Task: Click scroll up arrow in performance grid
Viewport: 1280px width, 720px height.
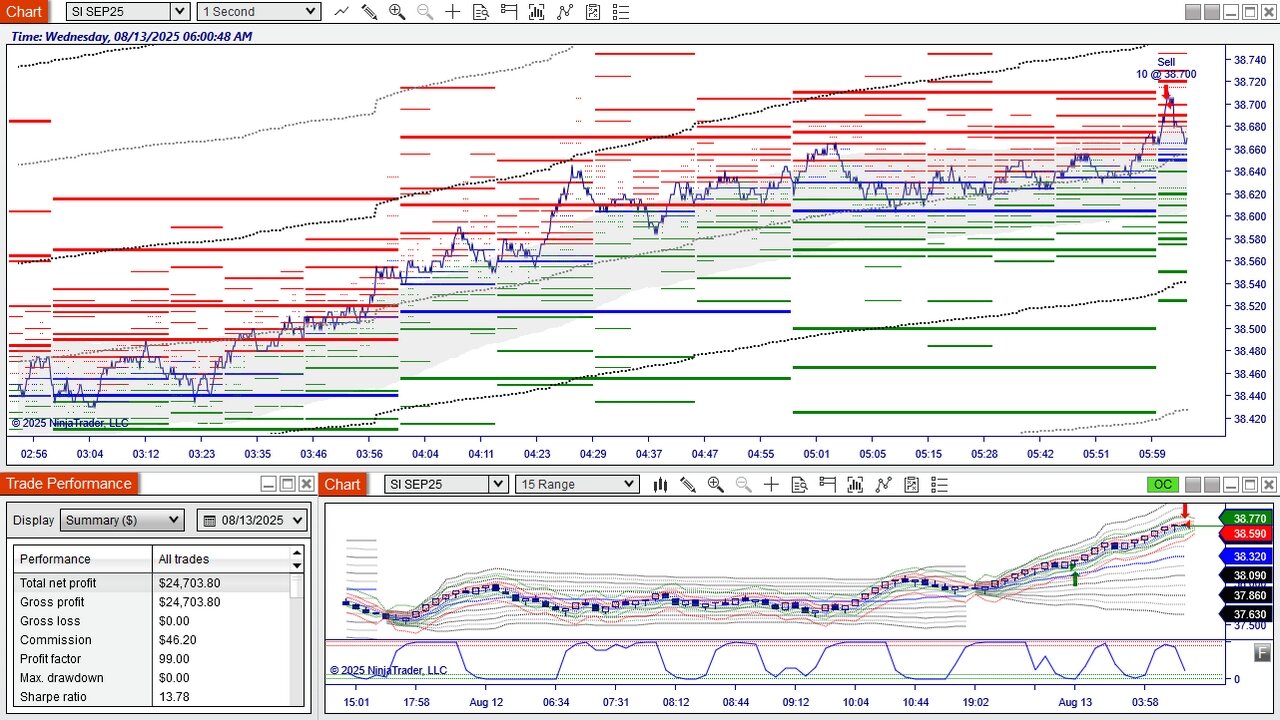Action: click(x=297, y=552)
